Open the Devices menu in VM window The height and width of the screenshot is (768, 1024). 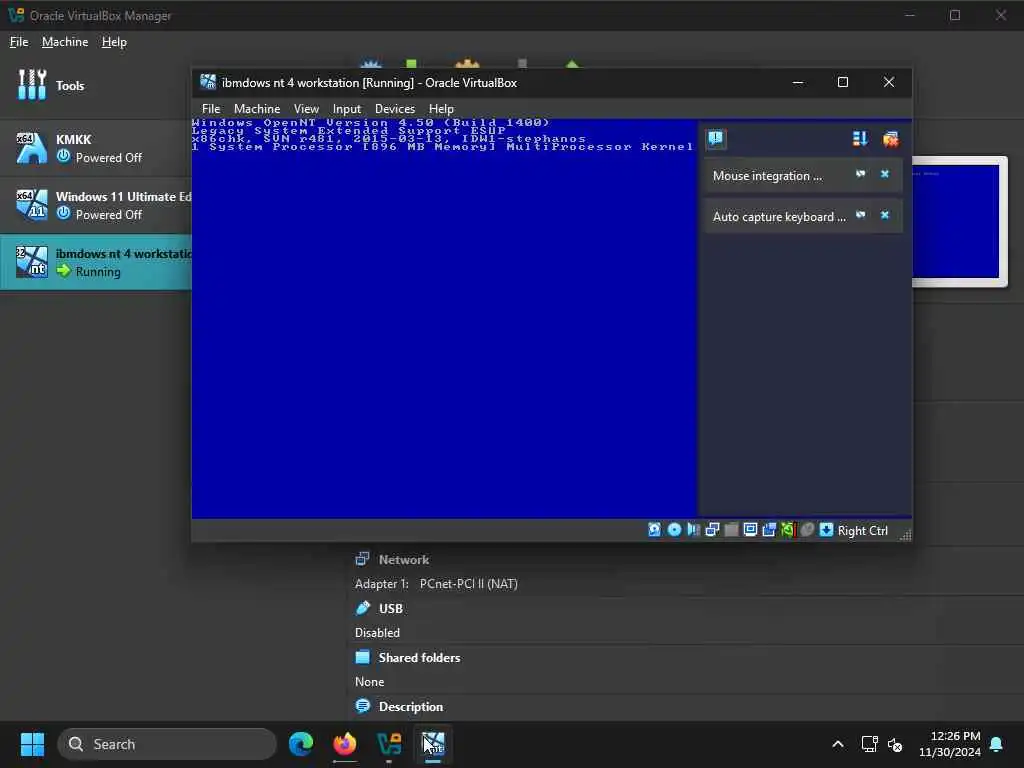[x=394, y=108]
